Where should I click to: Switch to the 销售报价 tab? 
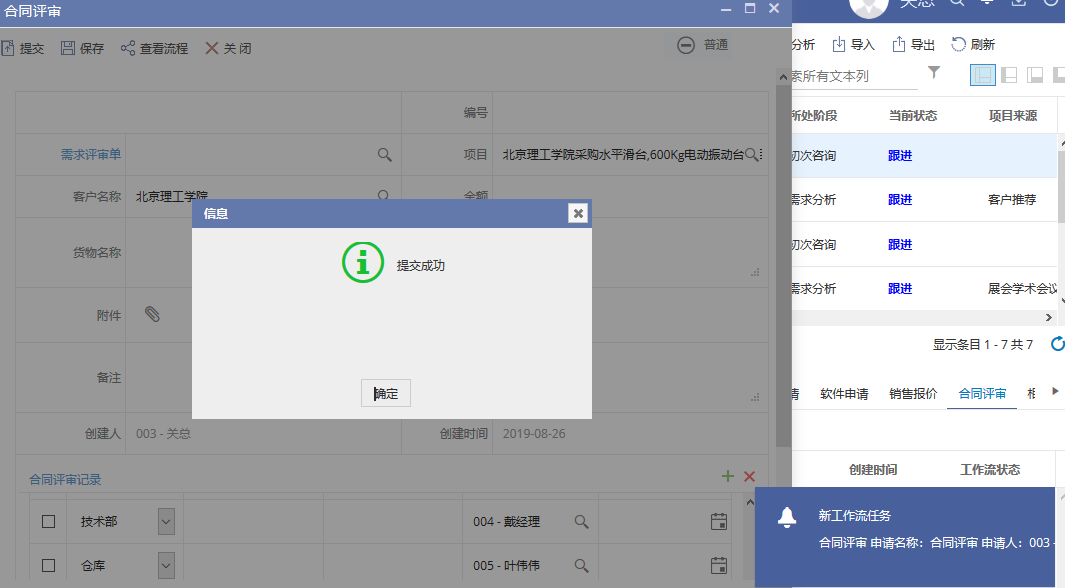coord(913,393)
